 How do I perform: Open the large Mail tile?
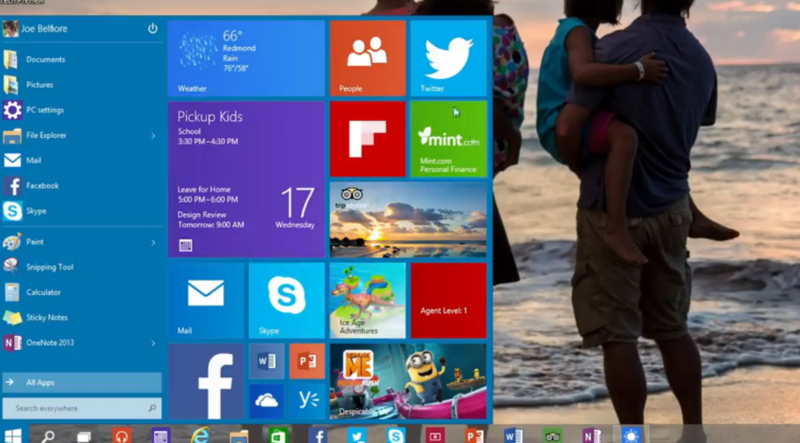tap(206, 301)
